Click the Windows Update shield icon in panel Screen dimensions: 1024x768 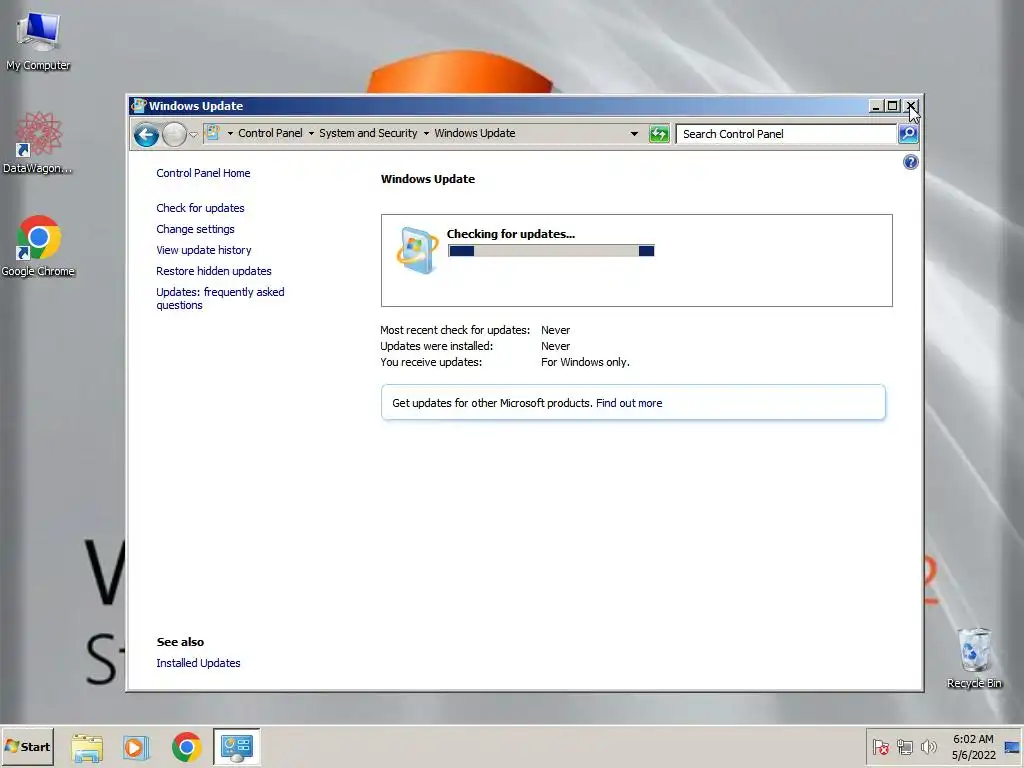coord(417,250)
